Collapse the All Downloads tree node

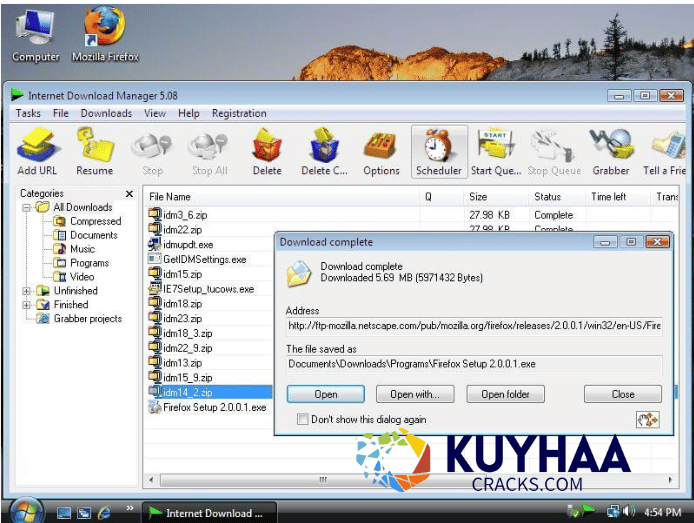27,207
